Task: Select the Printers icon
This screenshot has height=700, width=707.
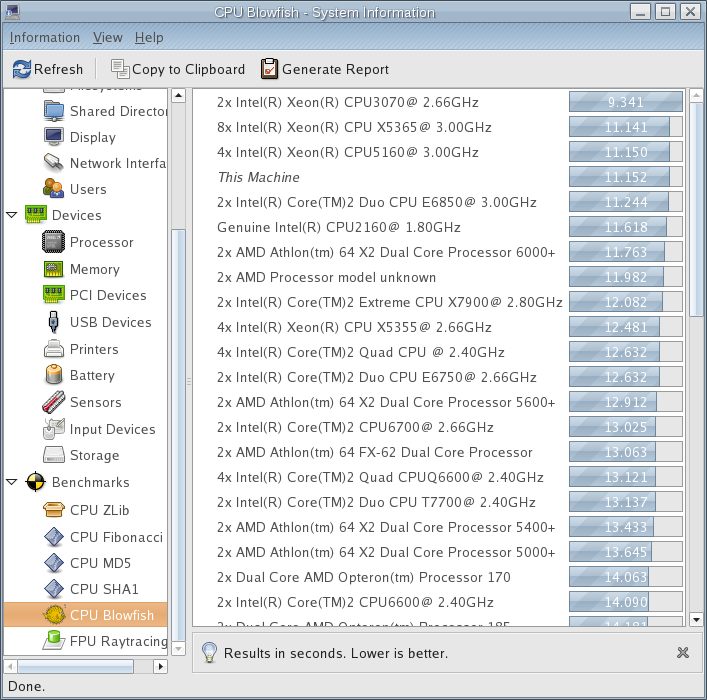Action: (54, 349)
